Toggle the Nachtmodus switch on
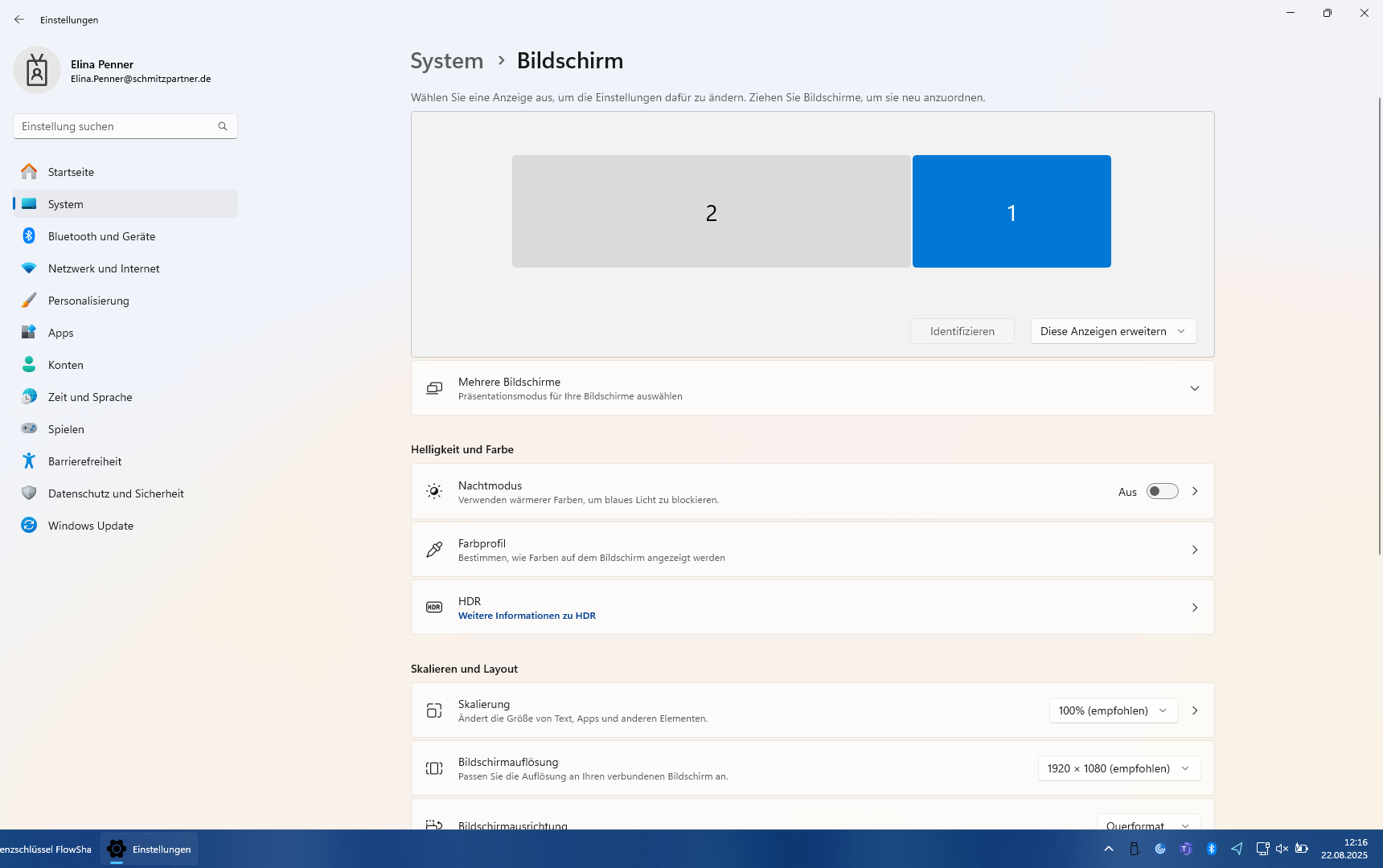Image resolution: width=1383 pixels, height=868 pixels. [x=1162, y=491]
